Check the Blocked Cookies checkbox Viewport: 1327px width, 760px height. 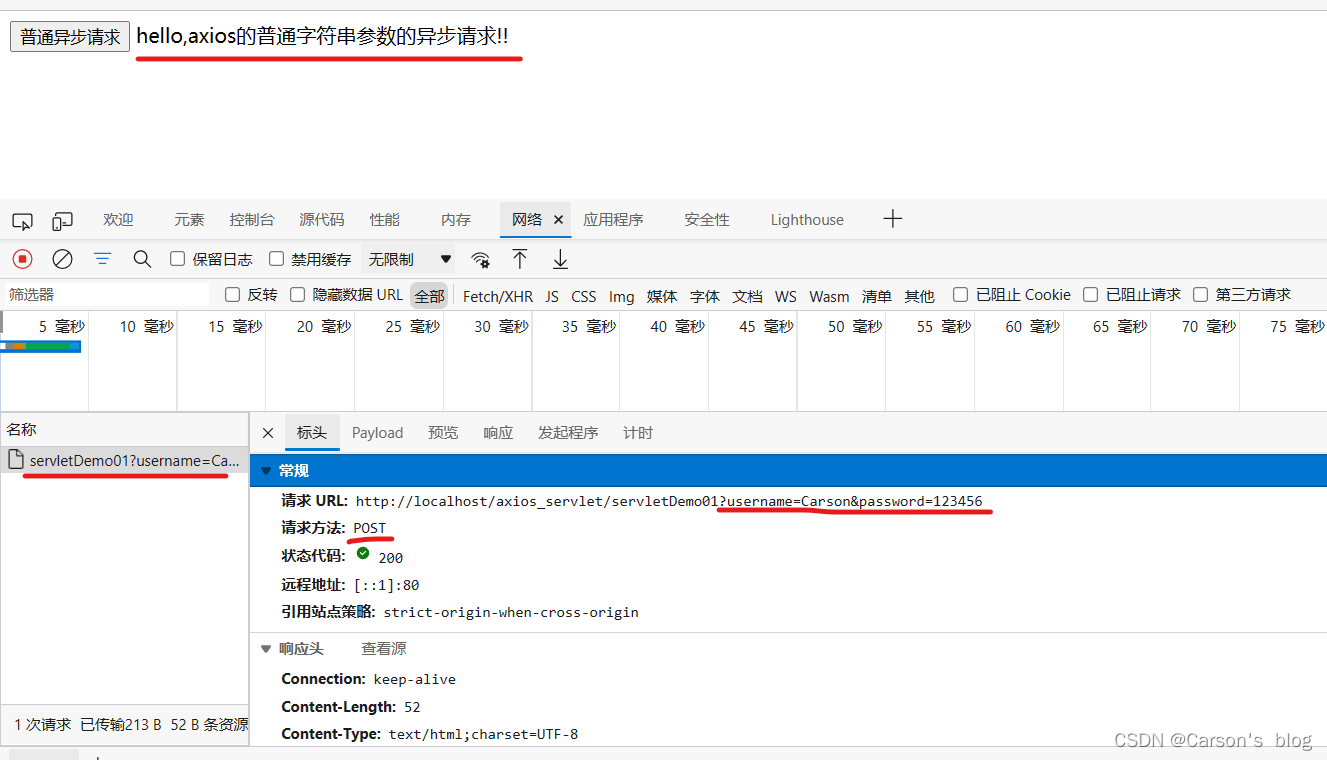(960, 295)
